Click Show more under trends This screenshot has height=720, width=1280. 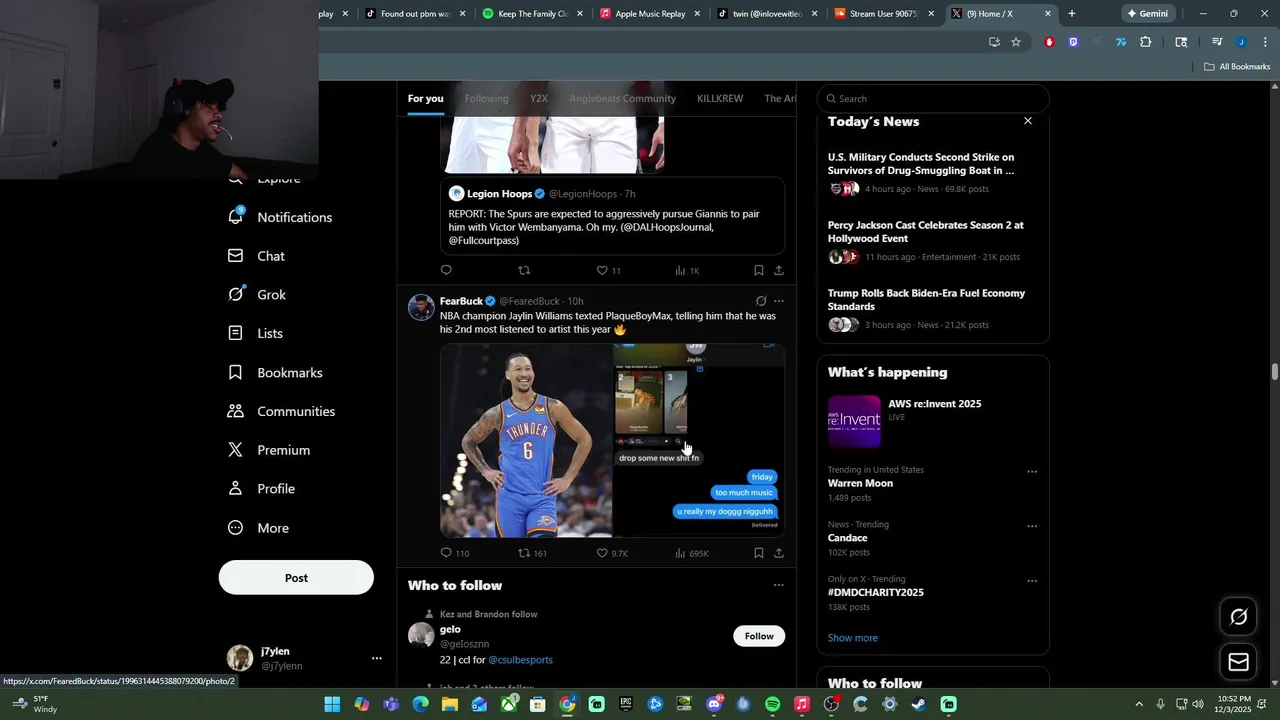click(853, 638)
